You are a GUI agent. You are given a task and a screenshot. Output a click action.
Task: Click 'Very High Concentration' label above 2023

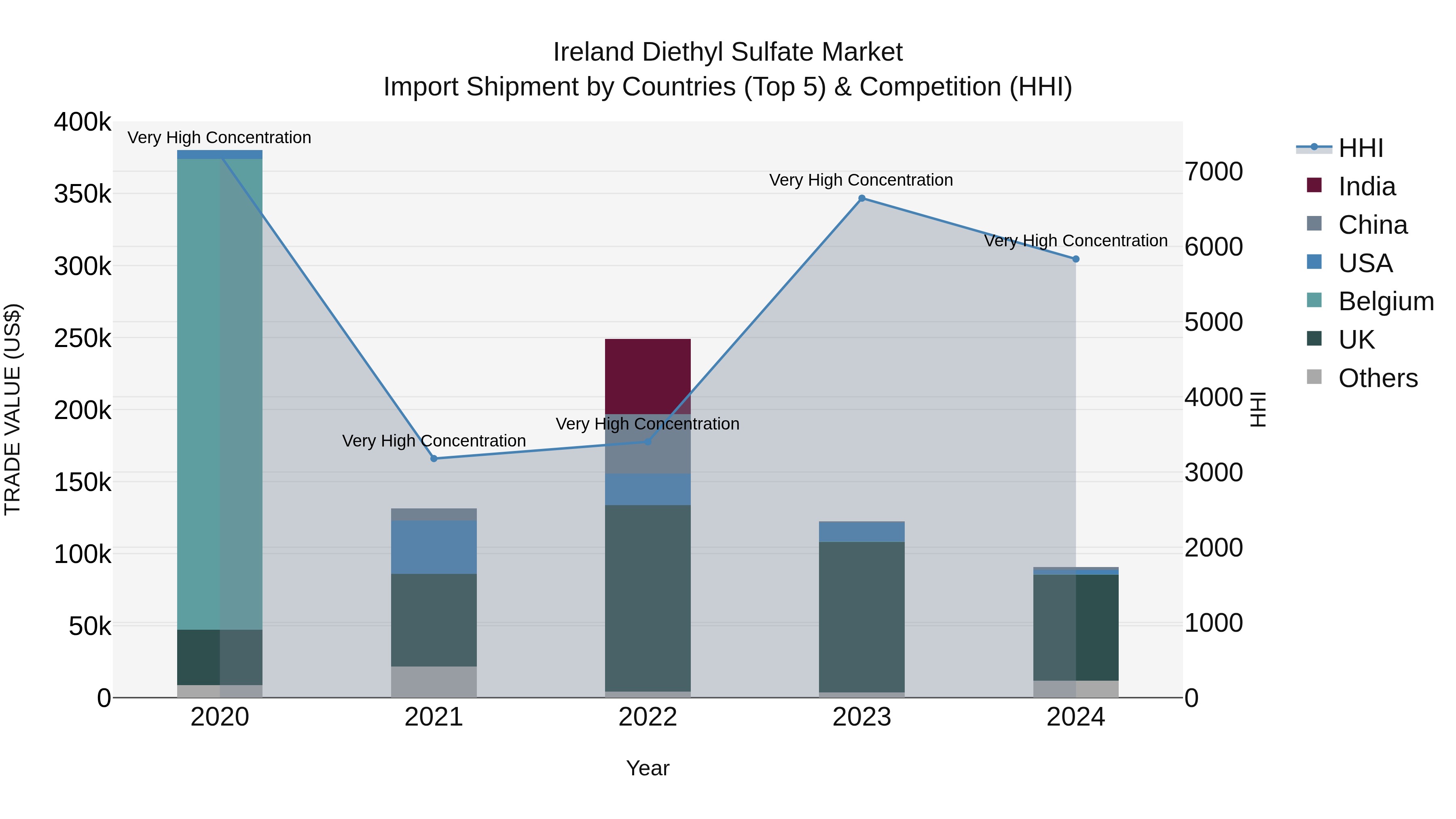point(861,180)
